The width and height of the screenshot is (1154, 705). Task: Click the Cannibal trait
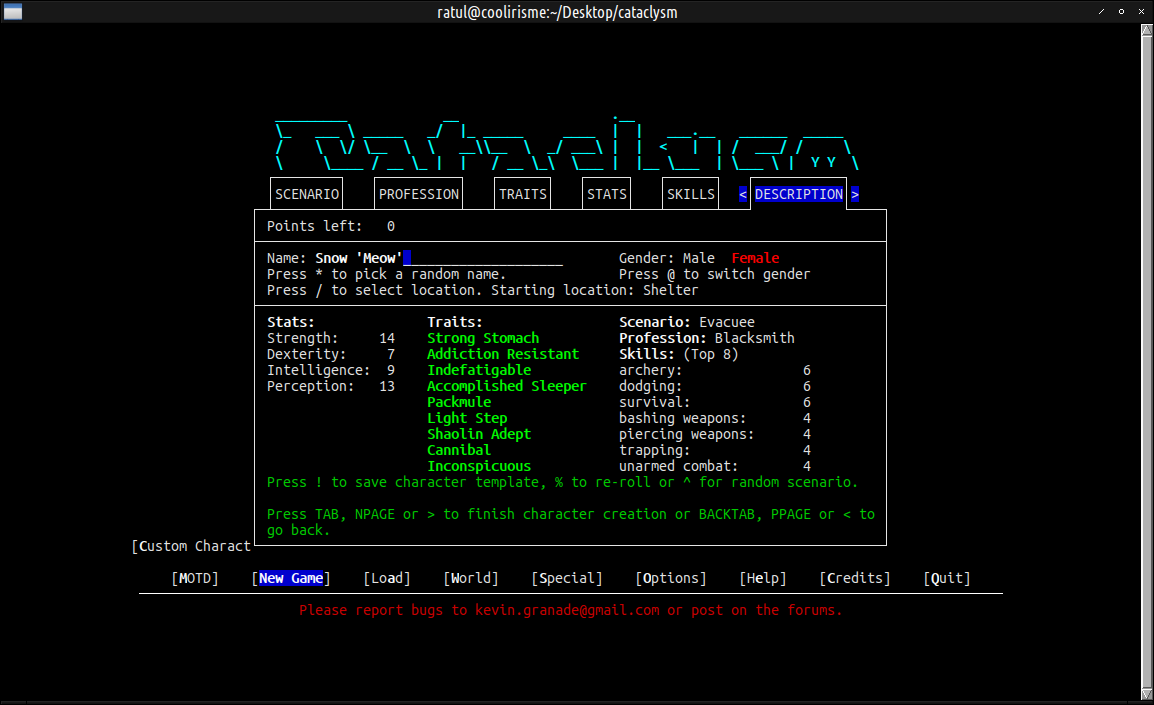[x=459, y=450]
